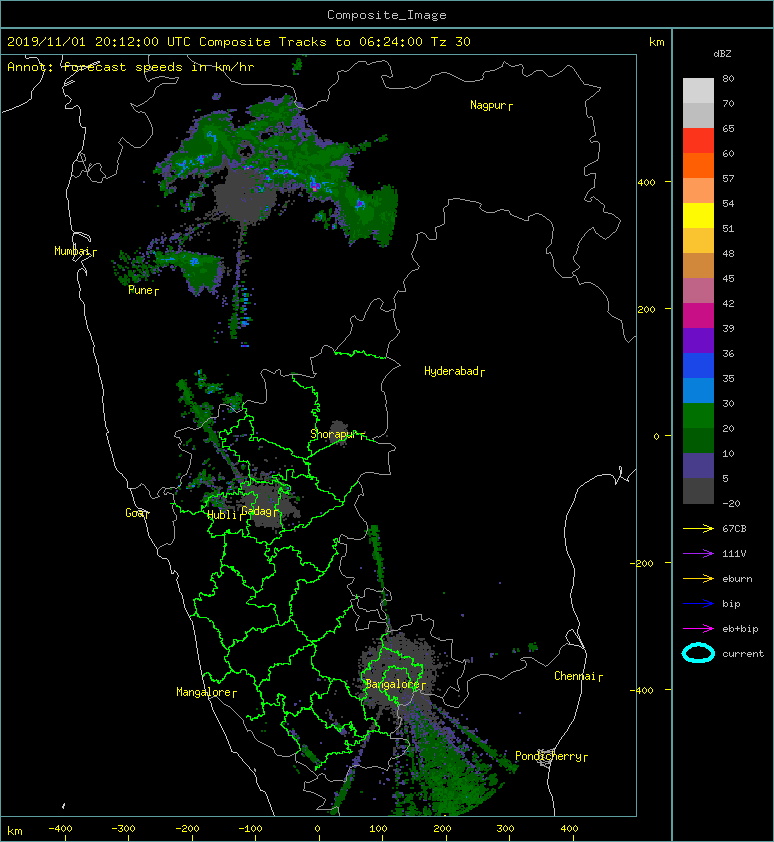Select the eburn arrow in the legend

tap(698, 578)
